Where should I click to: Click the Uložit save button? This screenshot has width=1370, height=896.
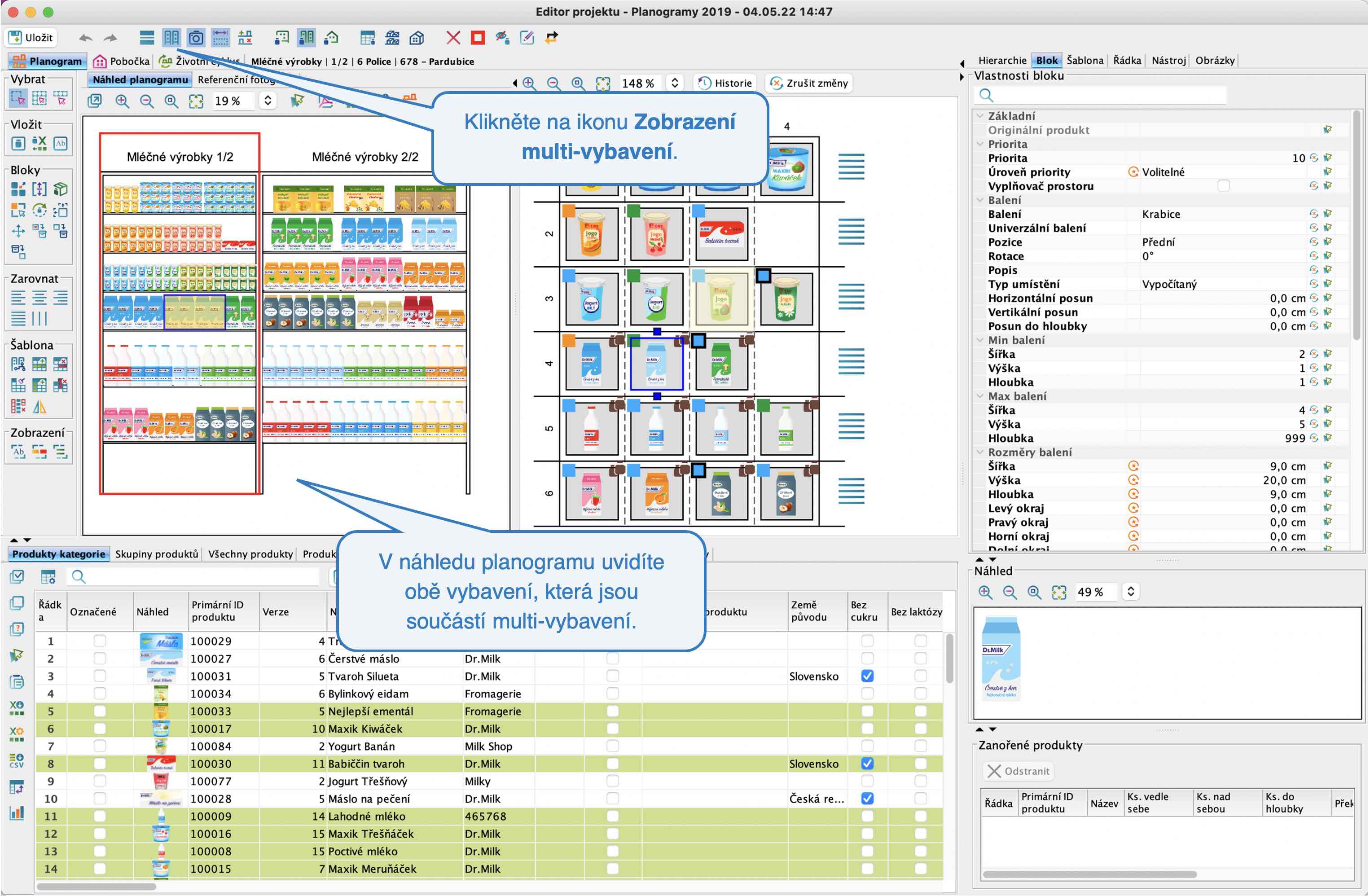click(x=31, y=38)
